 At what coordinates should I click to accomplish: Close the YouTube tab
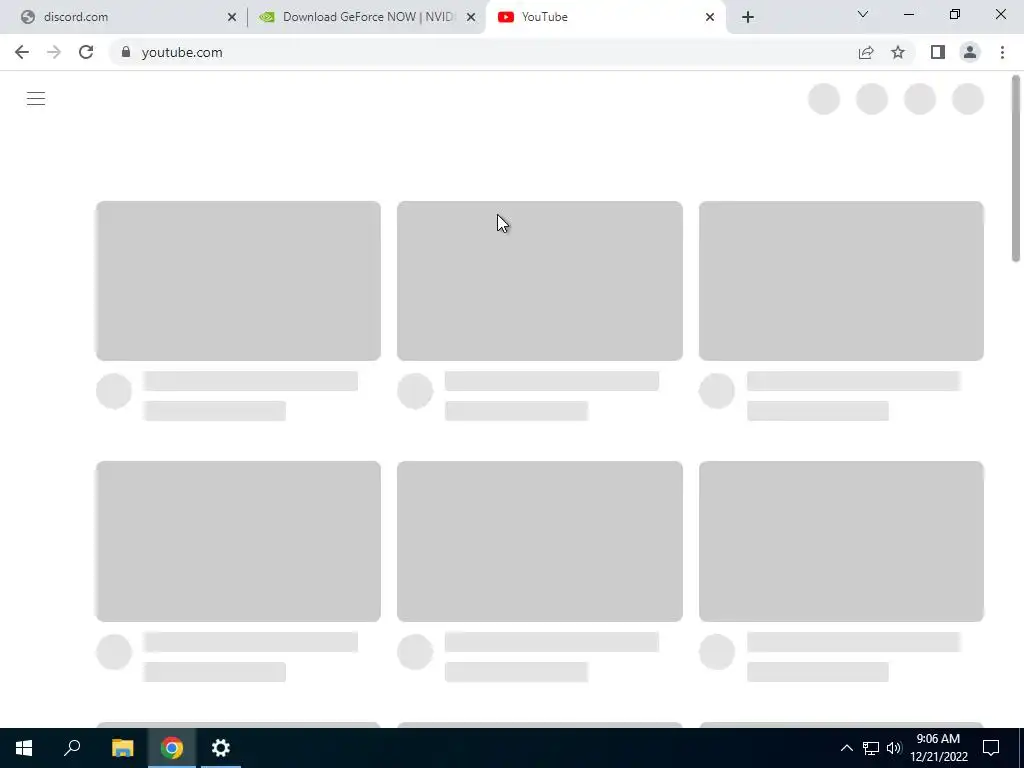click(x=710, y=17)
